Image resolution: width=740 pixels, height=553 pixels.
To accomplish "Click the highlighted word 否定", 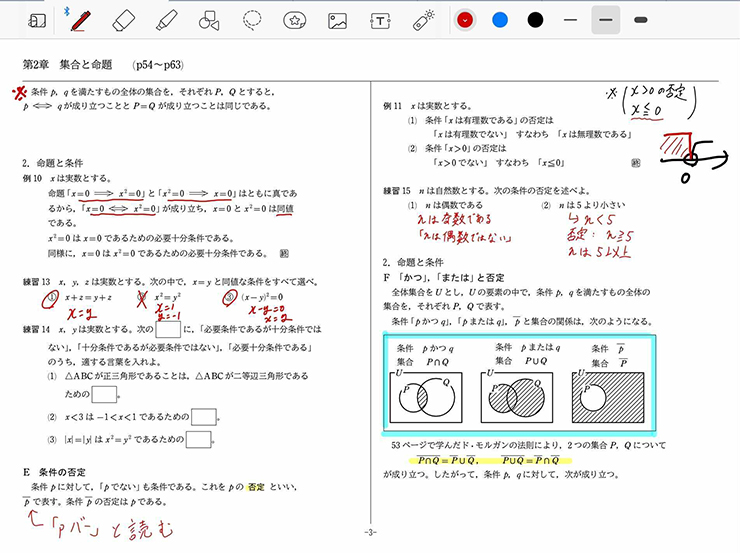I will [x=256, y=487].
